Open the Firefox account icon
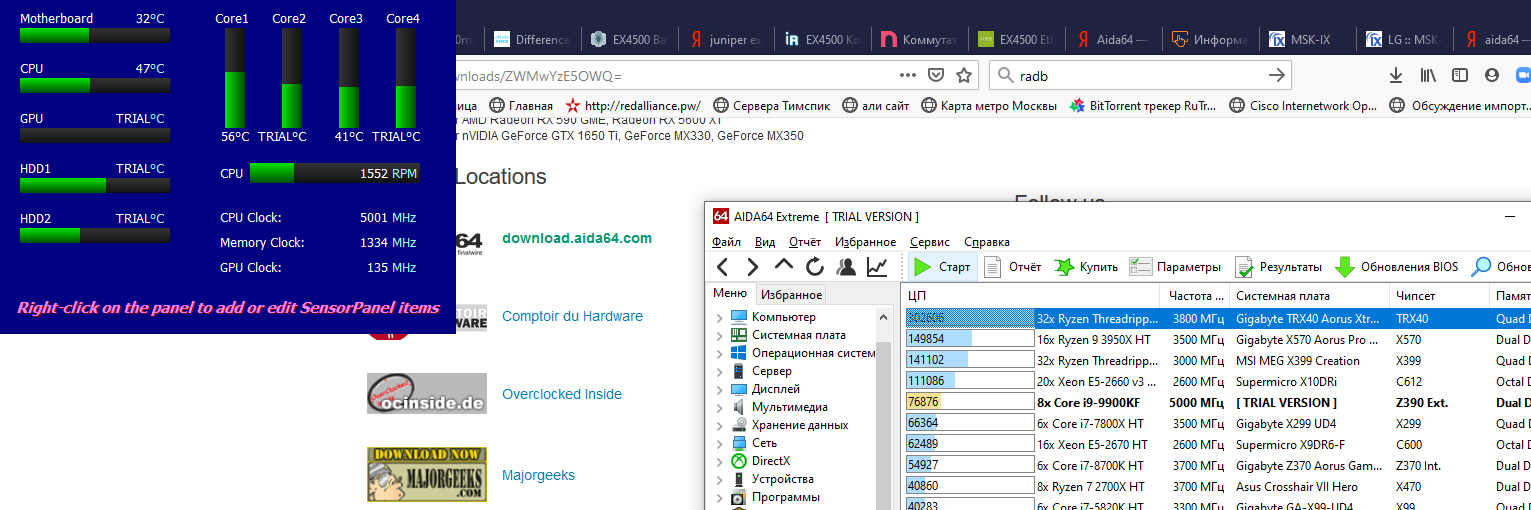Screen dimensions: 1531x510 (x=1492, y=75)
